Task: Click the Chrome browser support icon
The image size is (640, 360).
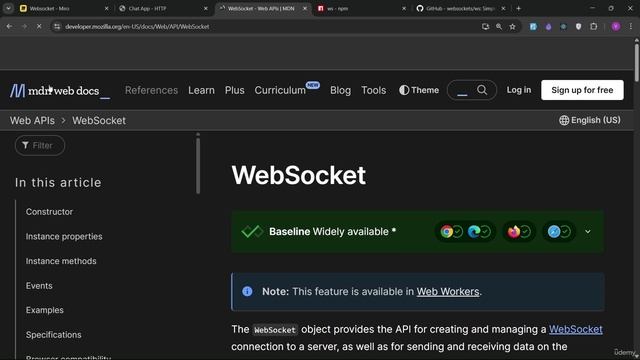Action: (447, 232)
